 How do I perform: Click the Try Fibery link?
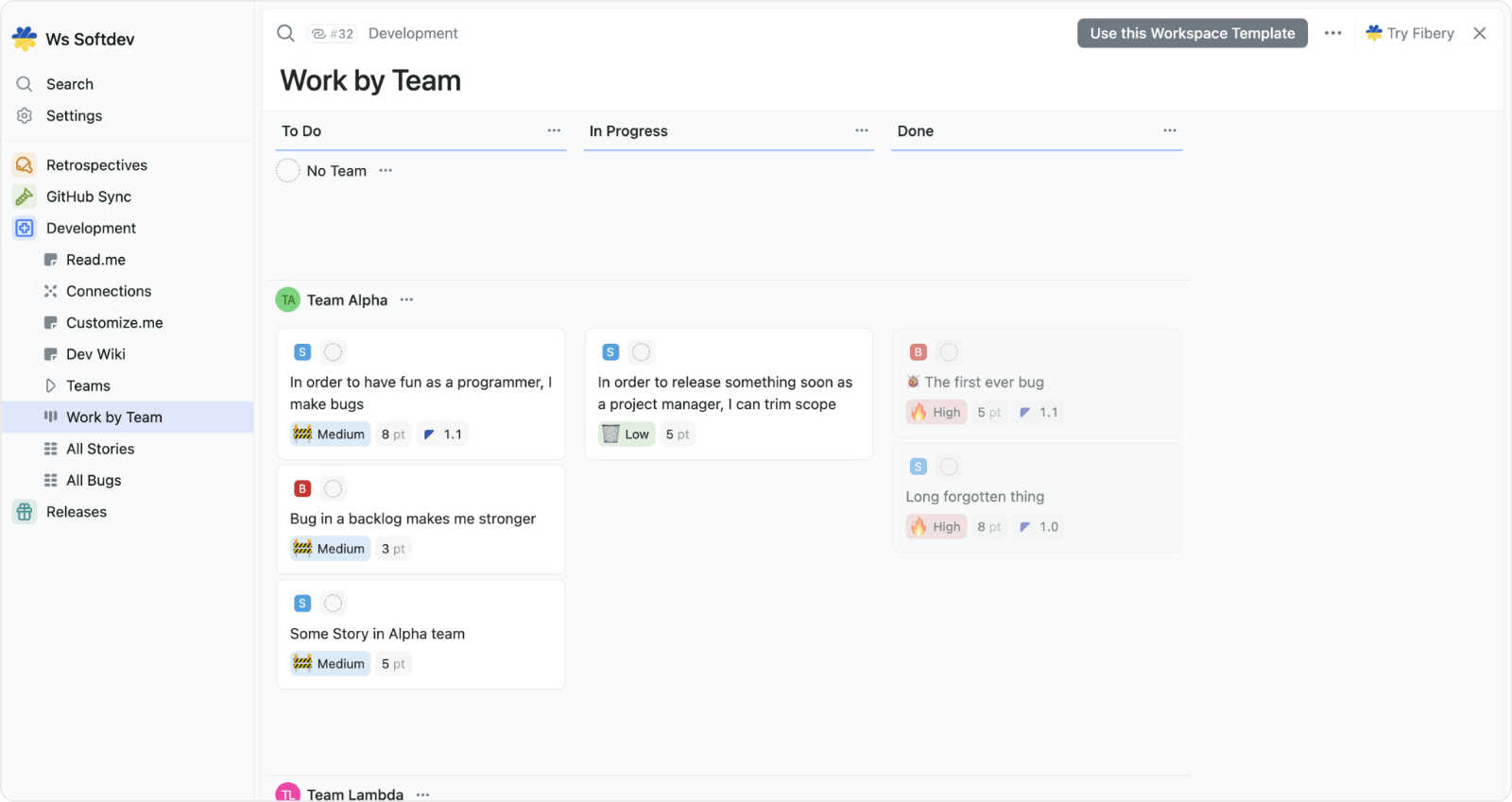(x=1410, y=33)
